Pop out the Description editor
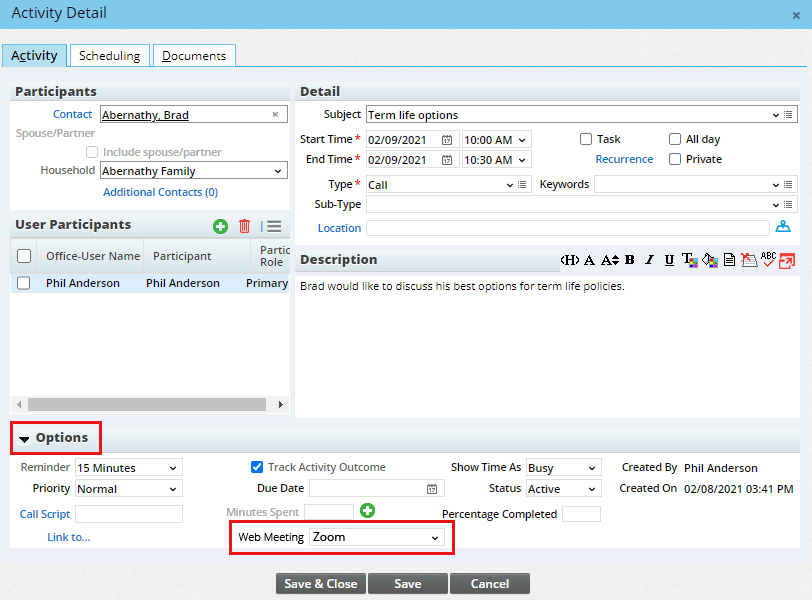Screen dimensions: 812x600 [x=789, y=259]
